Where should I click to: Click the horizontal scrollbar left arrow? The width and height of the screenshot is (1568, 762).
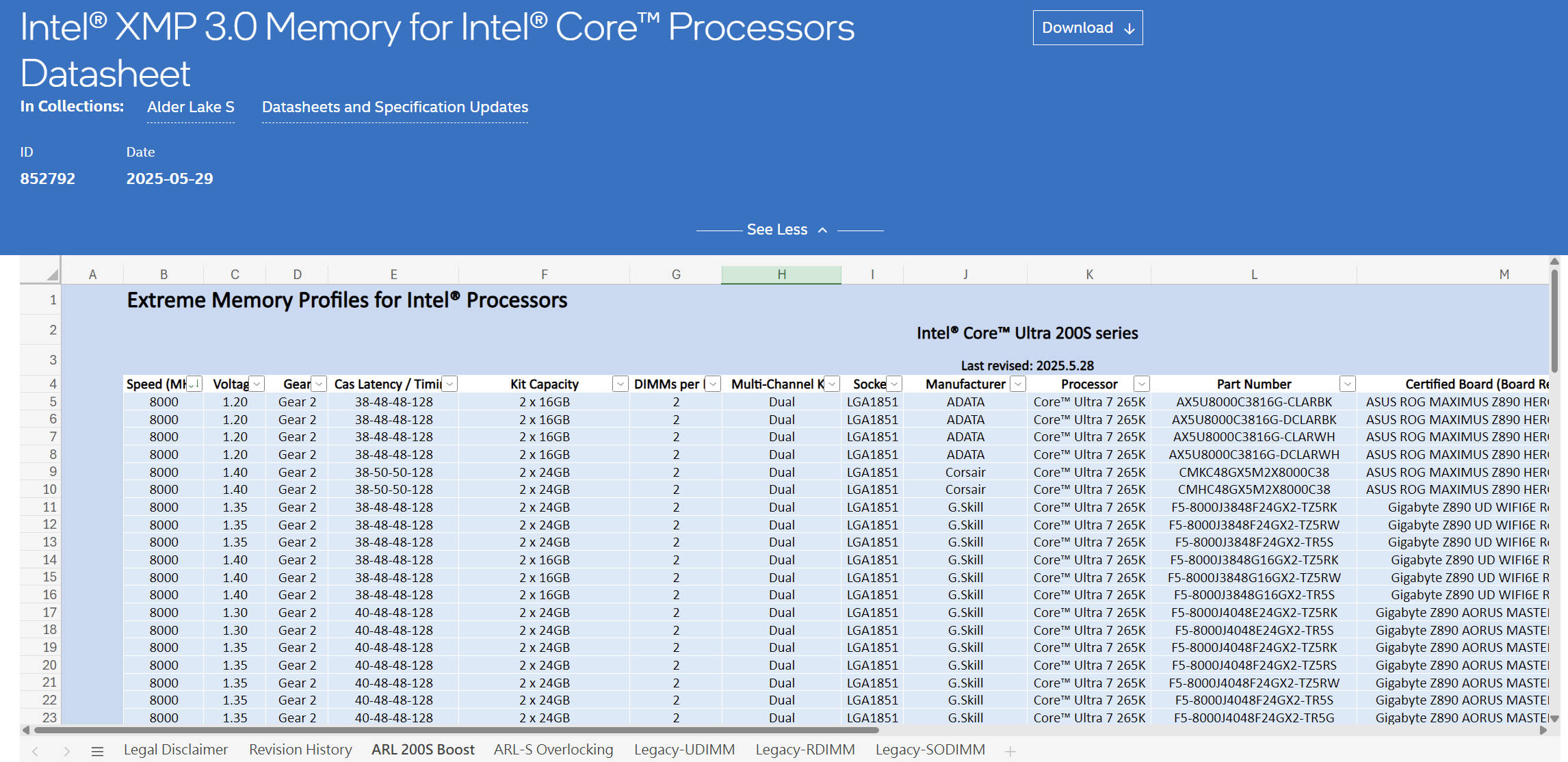[26, 730]
